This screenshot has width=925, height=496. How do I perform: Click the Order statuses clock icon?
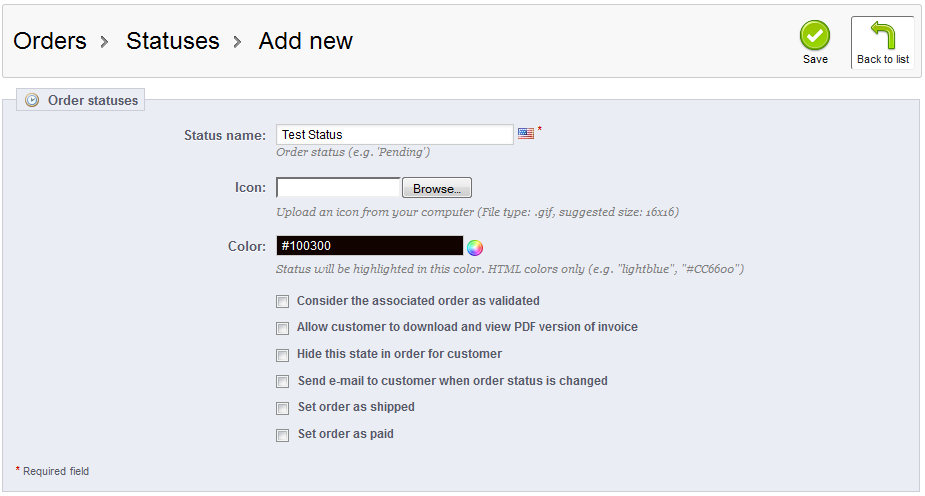tap(32, 100)
